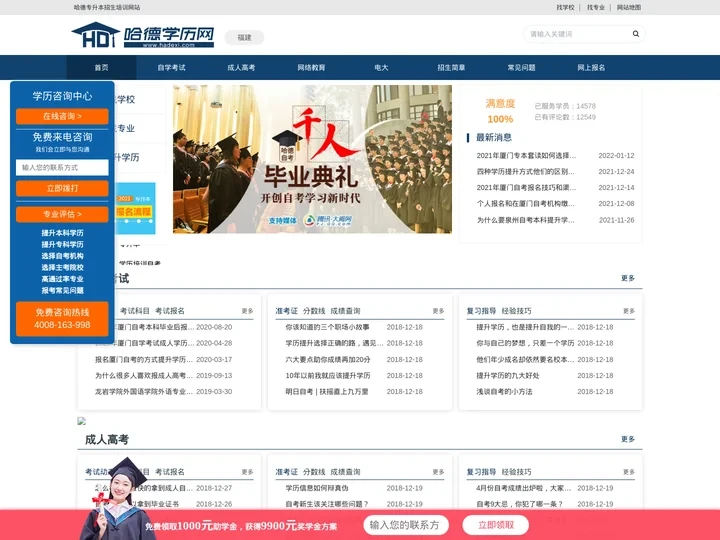720x540 pixels.
Task: Open article 六大要点助你成绩再加20分
Action: (x=328, y=360)
